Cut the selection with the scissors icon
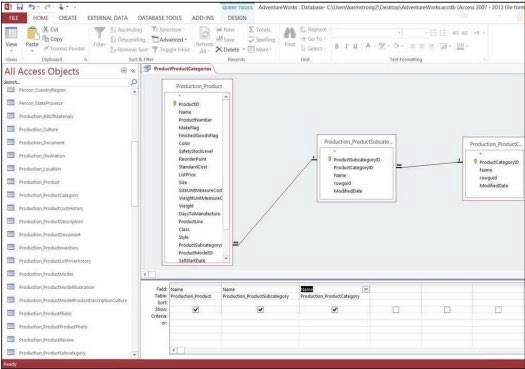Screen dimensions: 525x369 [x=51, y=29]
